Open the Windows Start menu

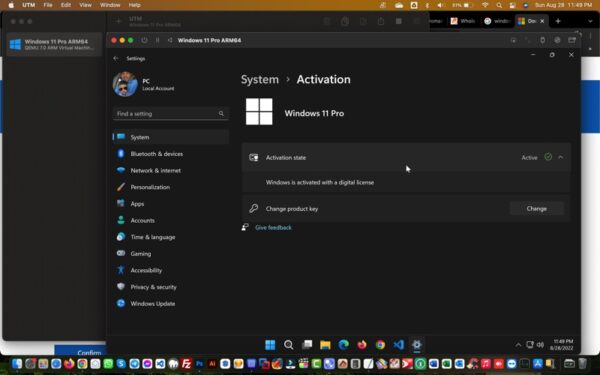pyautogui.click(x=270, y=345)
